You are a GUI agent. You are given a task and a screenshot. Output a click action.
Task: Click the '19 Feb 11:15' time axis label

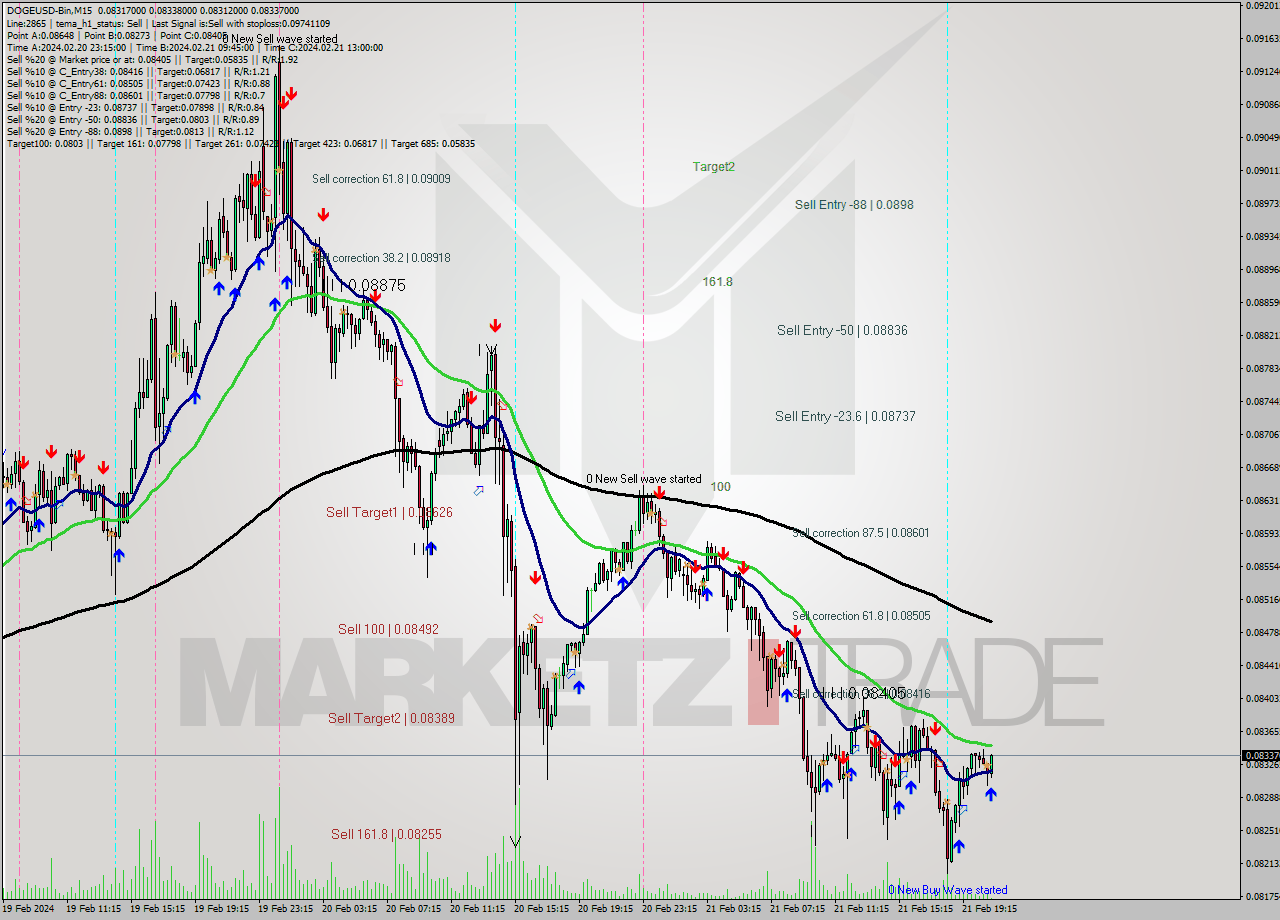(93, 910)
